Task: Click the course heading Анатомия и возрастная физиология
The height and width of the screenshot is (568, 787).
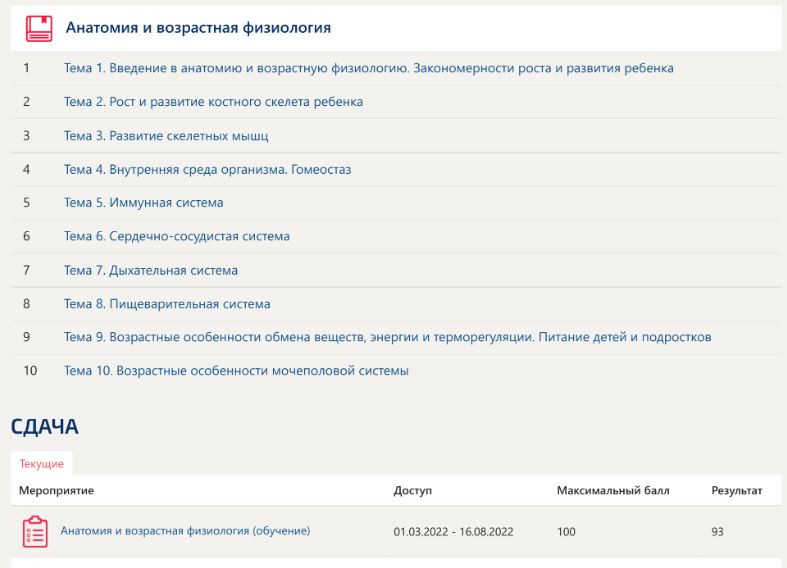Action: (198, 27)
